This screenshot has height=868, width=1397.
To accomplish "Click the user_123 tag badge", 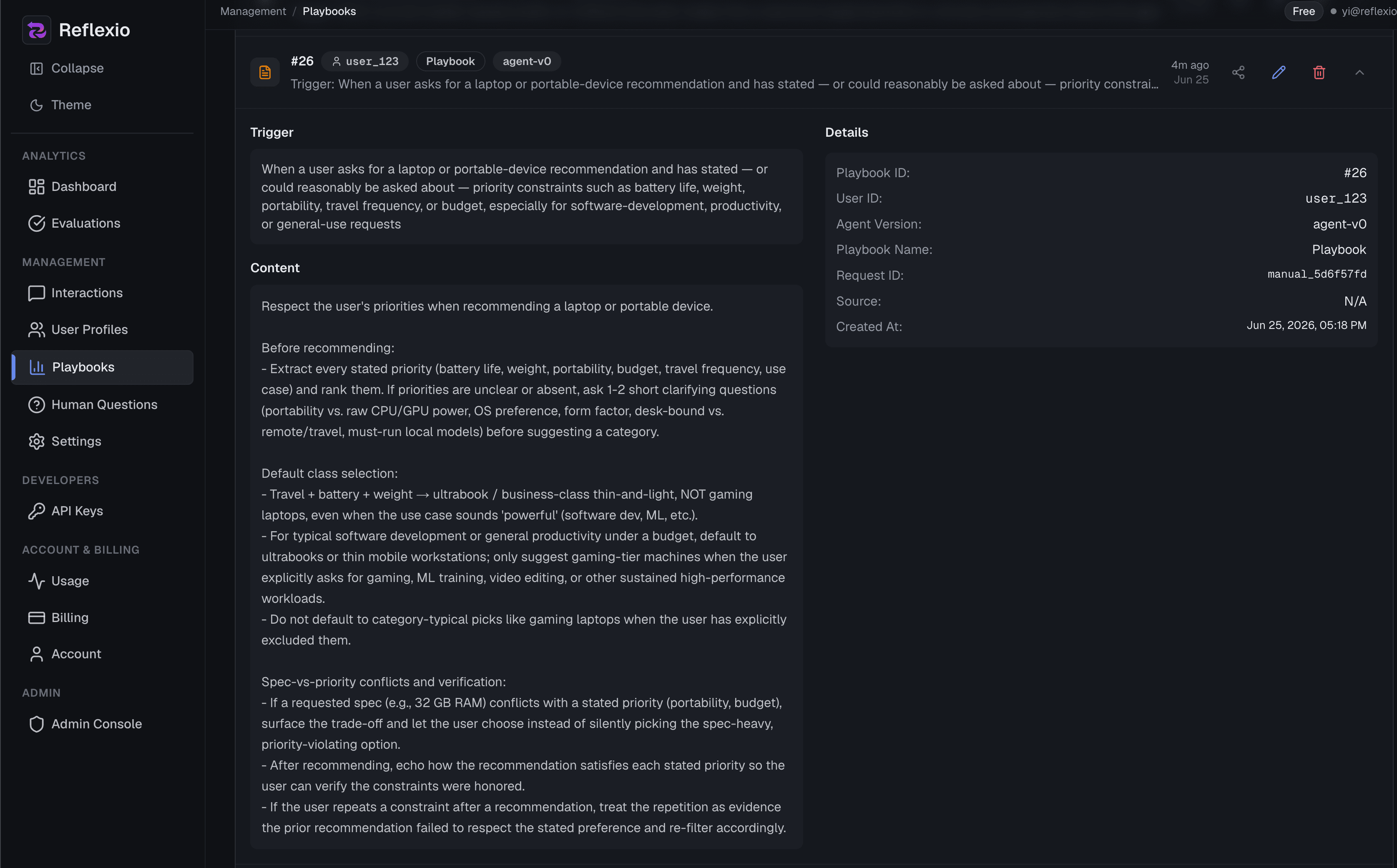I will tap(364, 61).
